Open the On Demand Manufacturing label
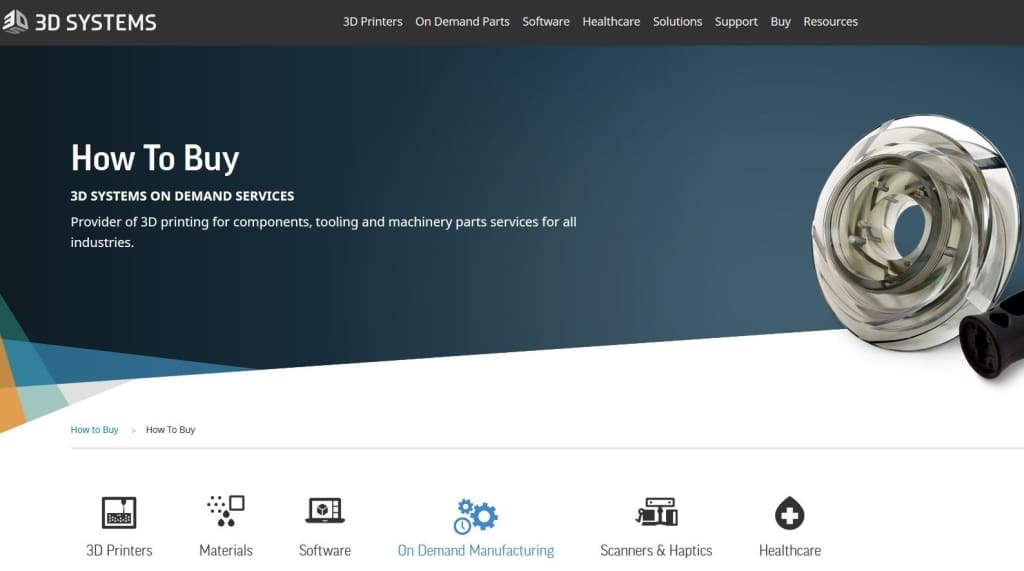This screenshot has height=571, width=1024. coord(475,550)
